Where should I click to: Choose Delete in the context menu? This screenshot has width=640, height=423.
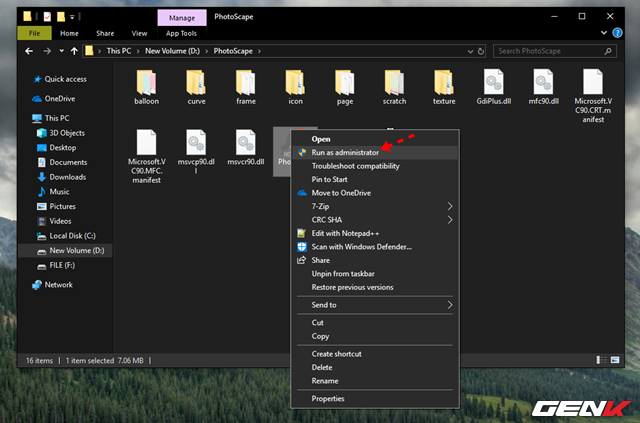(x=375, y=367)
